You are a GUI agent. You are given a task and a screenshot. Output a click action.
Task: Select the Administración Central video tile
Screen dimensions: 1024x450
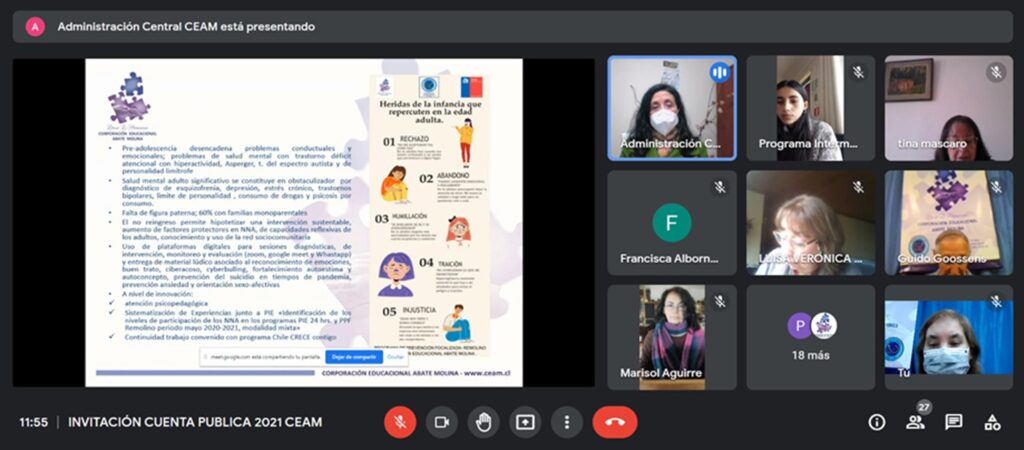pos(672,107)
